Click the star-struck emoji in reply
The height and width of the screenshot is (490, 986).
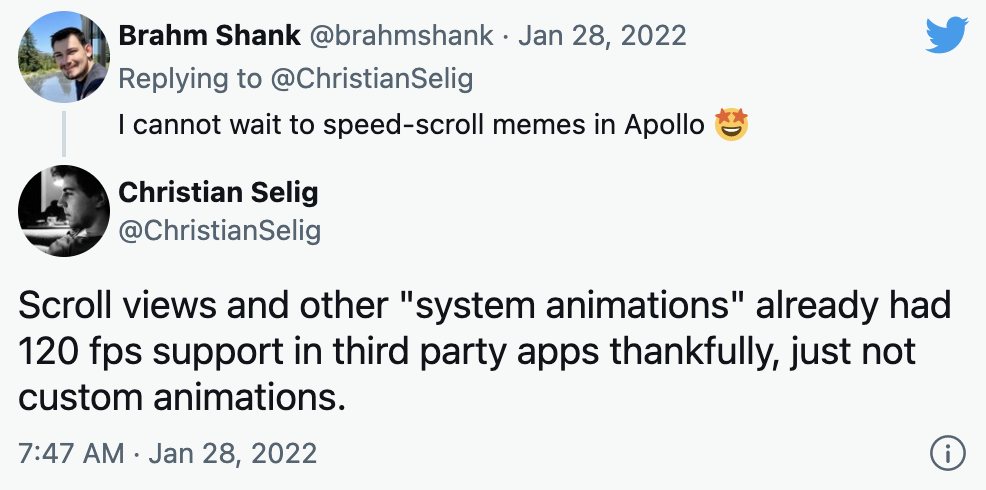(x=731, y=125)
